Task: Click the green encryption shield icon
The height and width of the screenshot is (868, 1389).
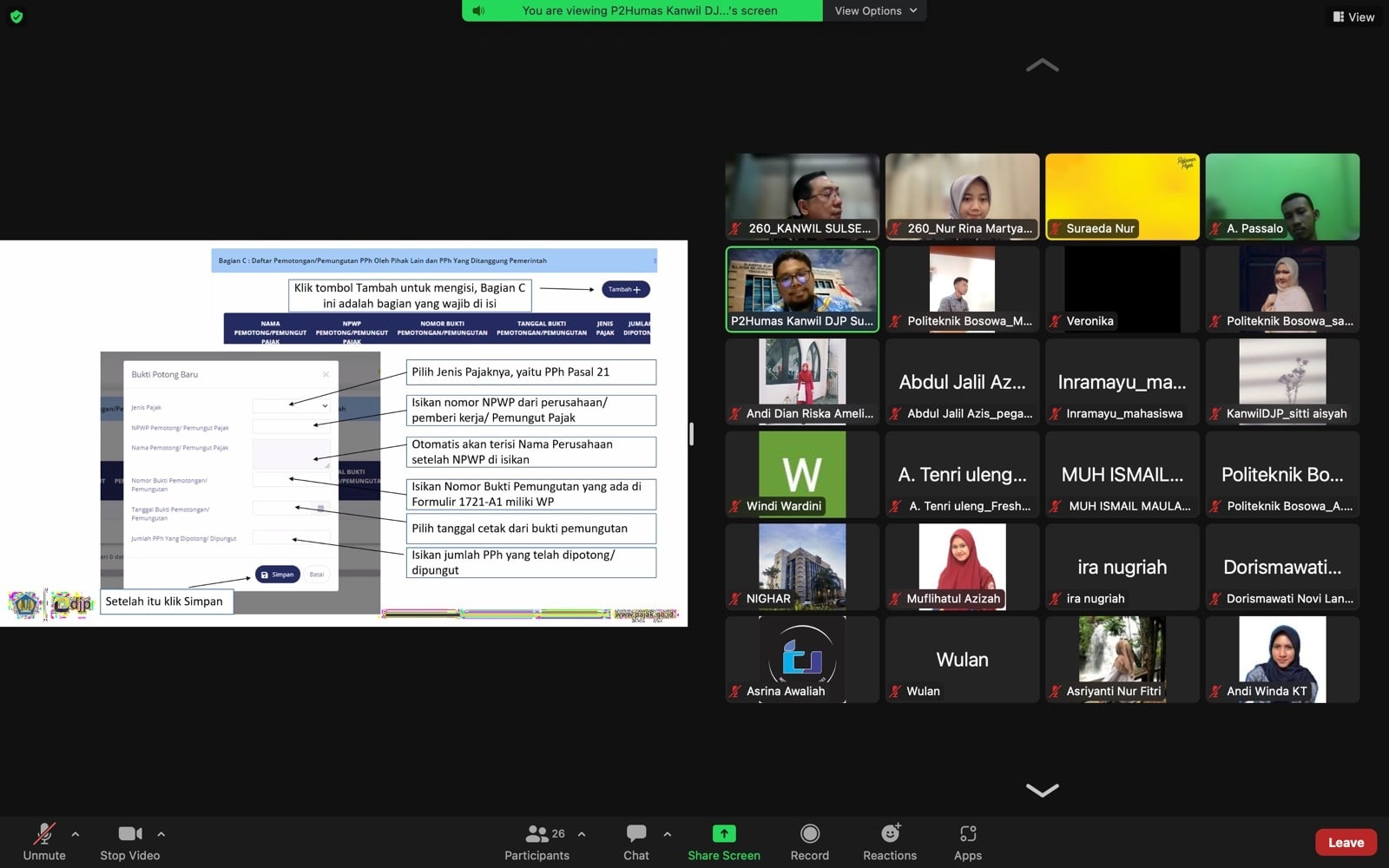Action: click(16, 16)
